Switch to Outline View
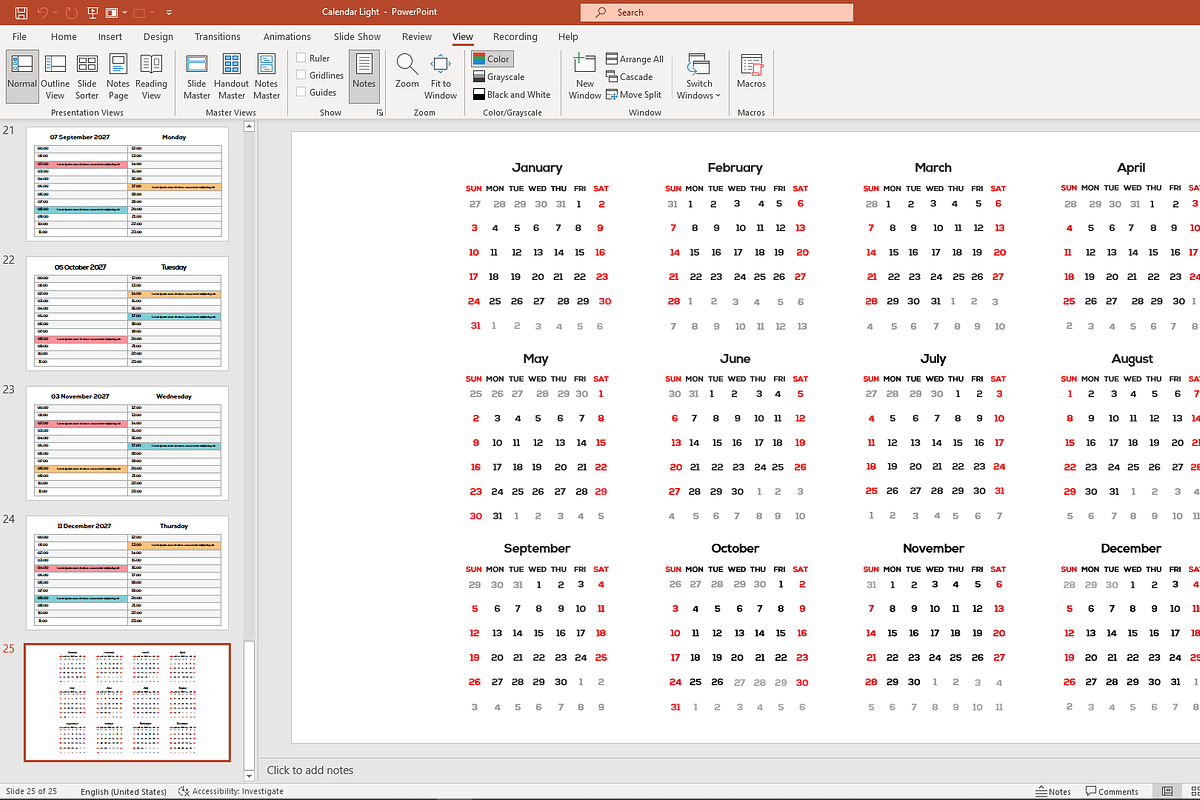 tap(55, 76)
